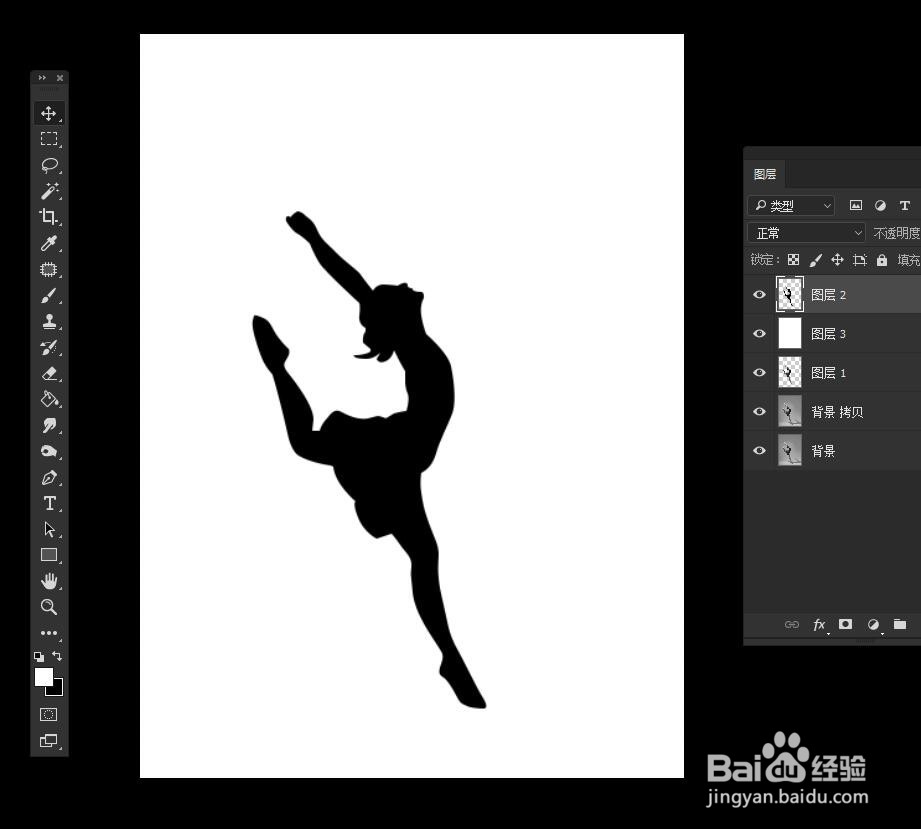Hide the 背景 layer
Viewport: 921px width, 829px height.
click(759, 451)
